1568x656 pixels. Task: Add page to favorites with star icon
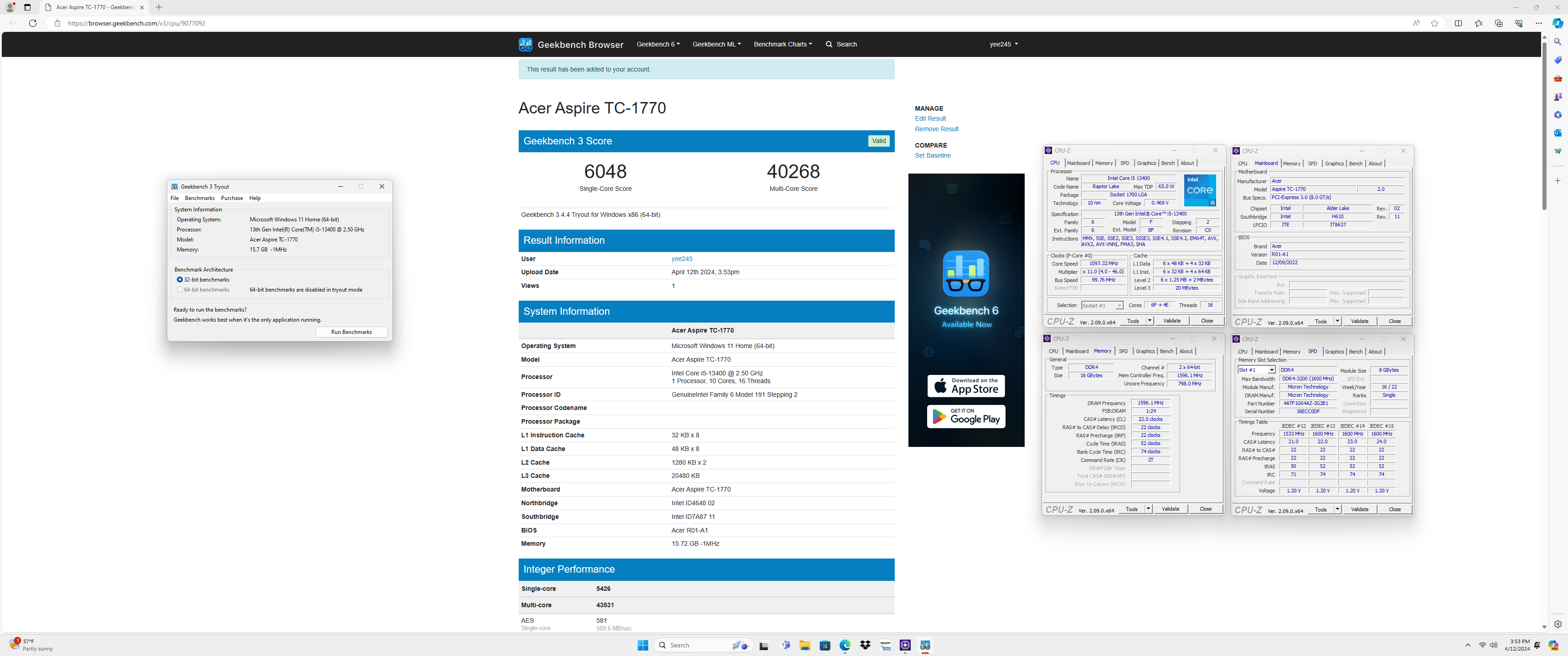[x=1435, y=23]
